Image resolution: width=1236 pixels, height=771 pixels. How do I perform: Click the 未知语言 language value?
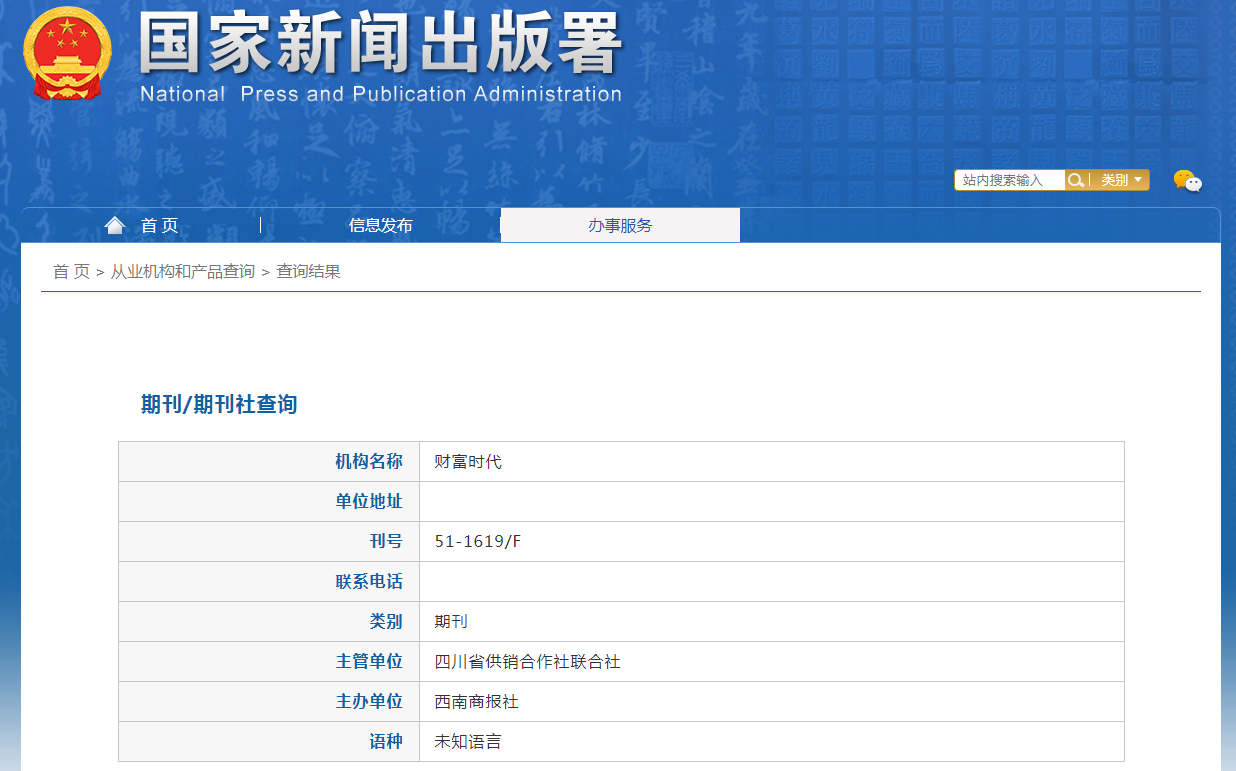(468, 742)
